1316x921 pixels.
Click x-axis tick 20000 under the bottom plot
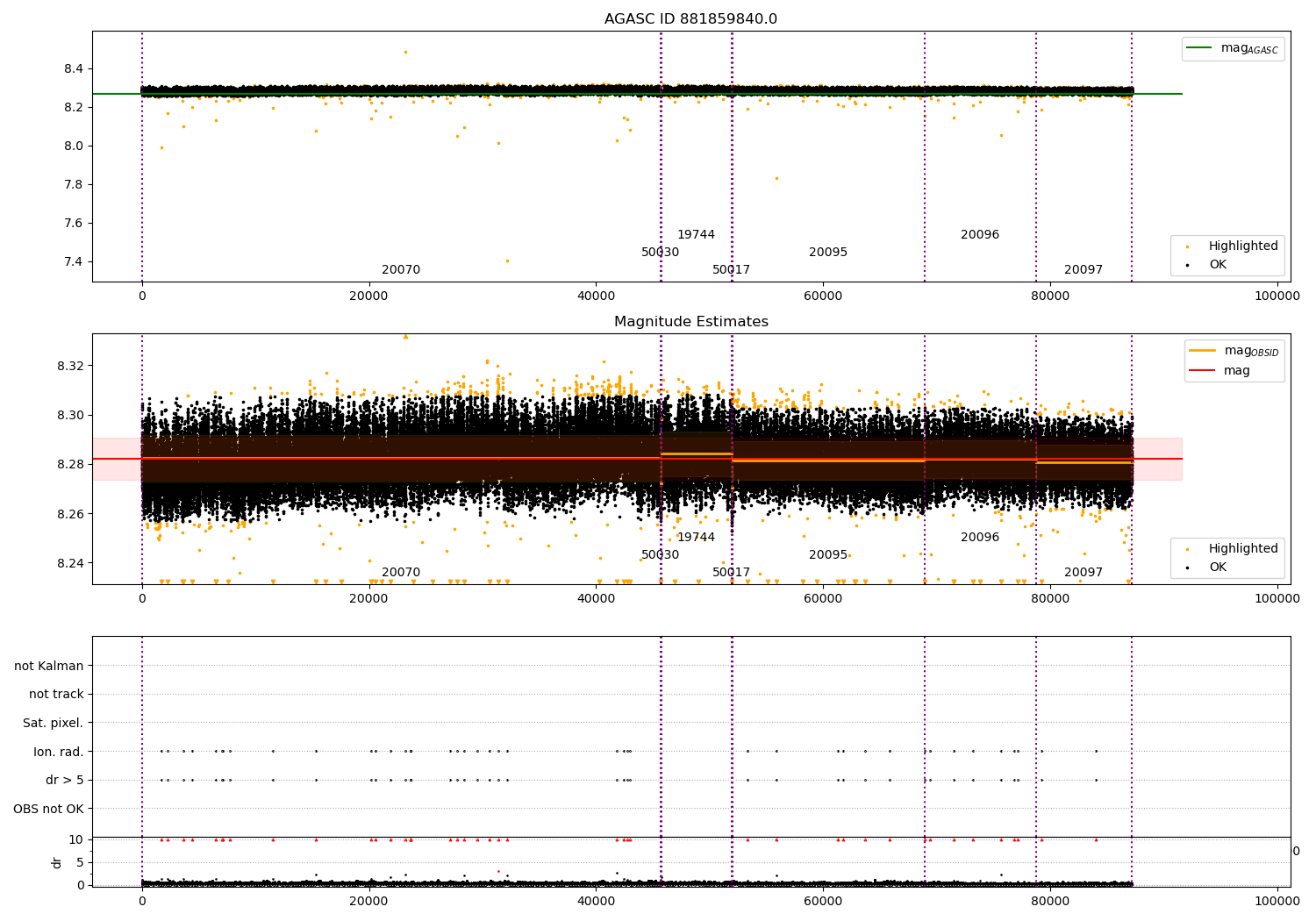[x=368, y=902]
